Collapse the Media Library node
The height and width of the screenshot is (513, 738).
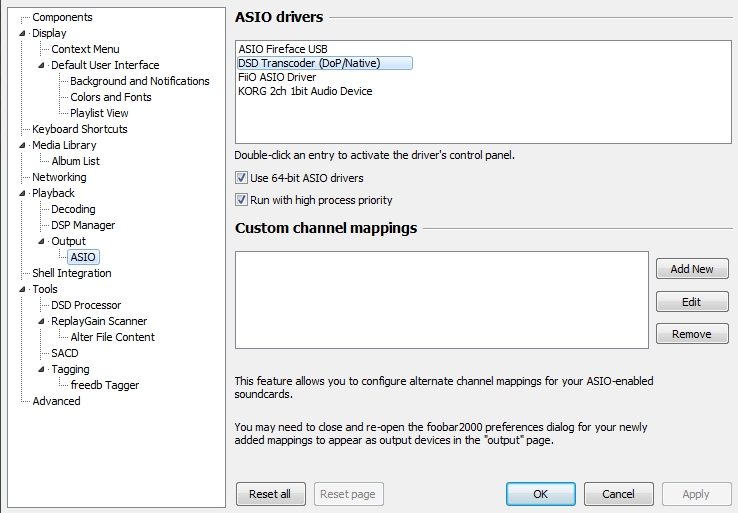point(22,145)
